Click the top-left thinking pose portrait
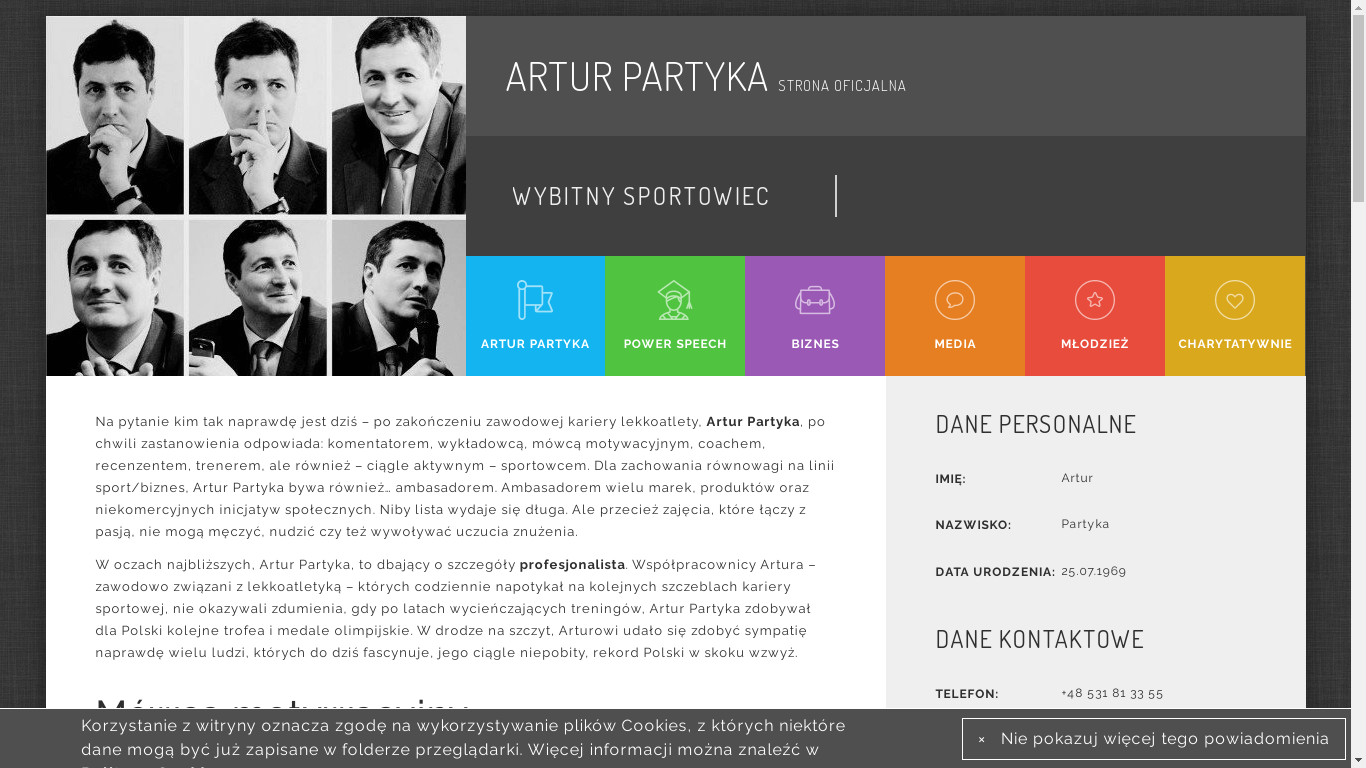 pos(115,116)
